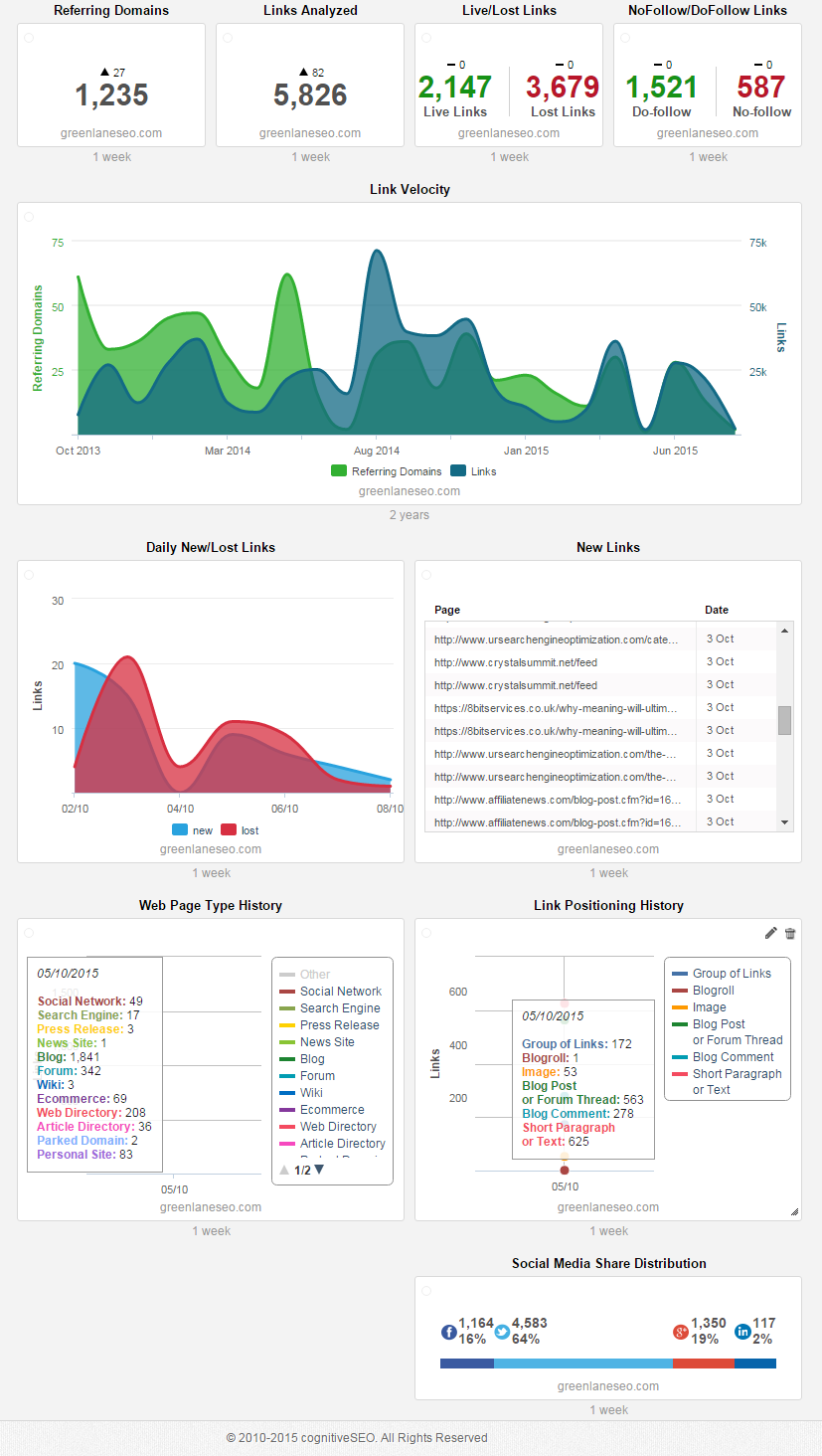
Task: Select the Link Velocity widget radio circle
Action: 29,217
